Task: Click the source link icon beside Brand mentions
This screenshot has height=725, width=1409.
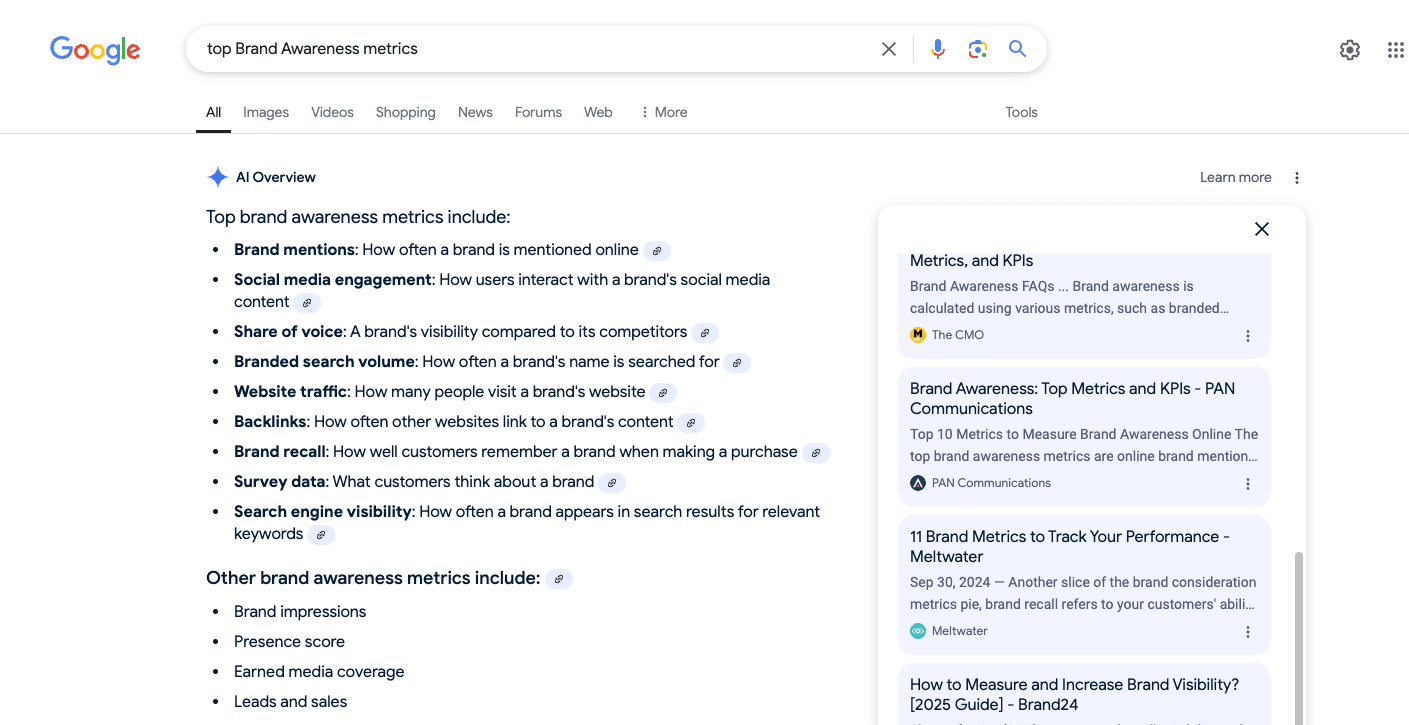Action: pos(657,251)
